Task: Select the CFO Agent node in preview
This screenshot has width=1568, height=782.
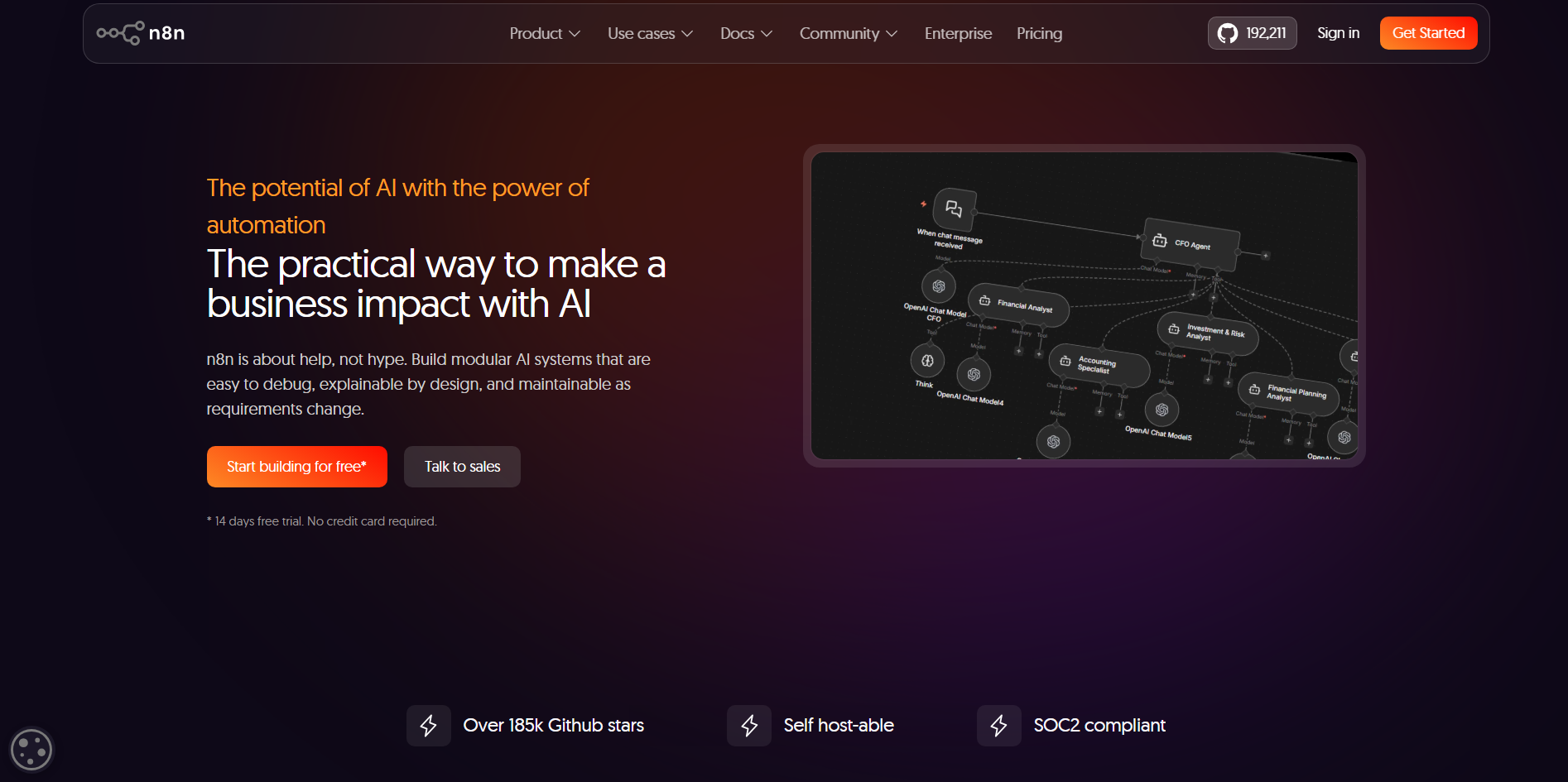Action: pyautogui.click(x=1190, y=243)
